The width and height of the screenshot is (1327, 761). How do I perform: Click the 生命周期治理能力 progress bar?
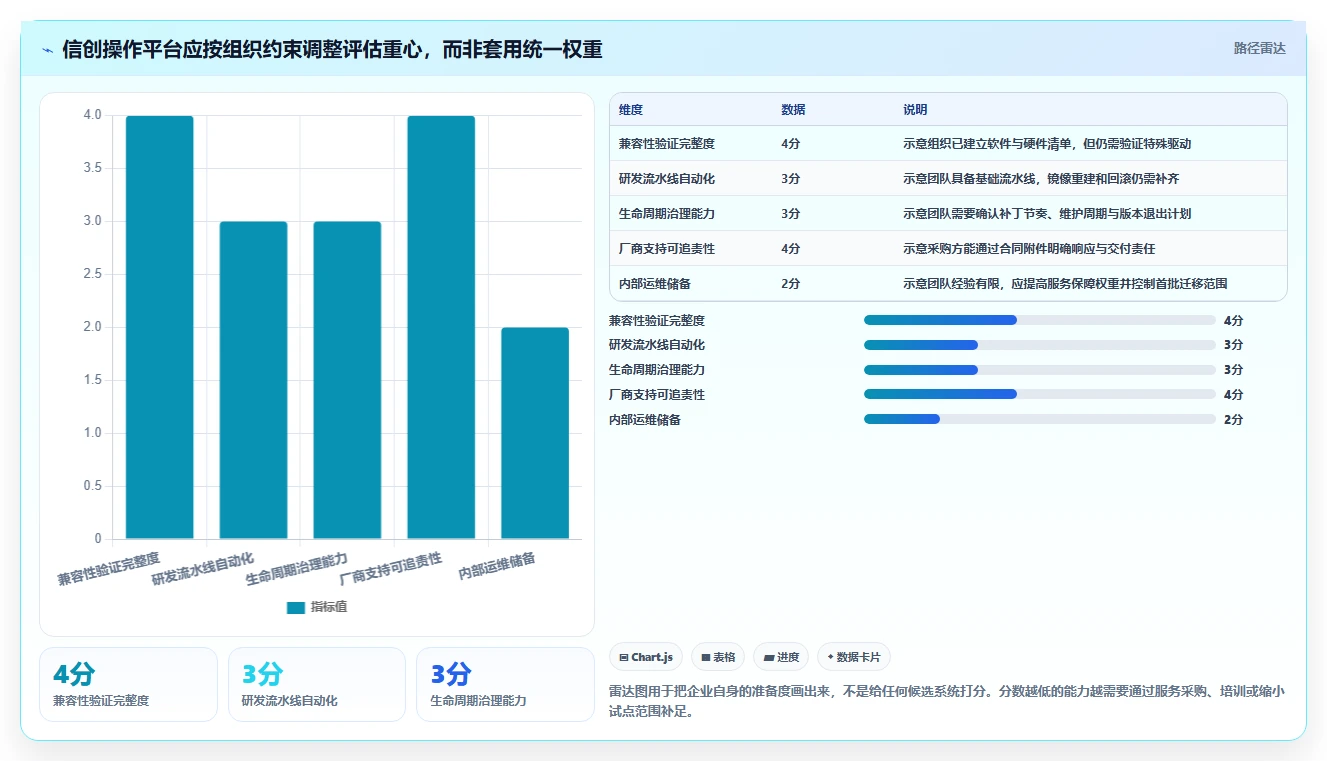coord(1040,370)
